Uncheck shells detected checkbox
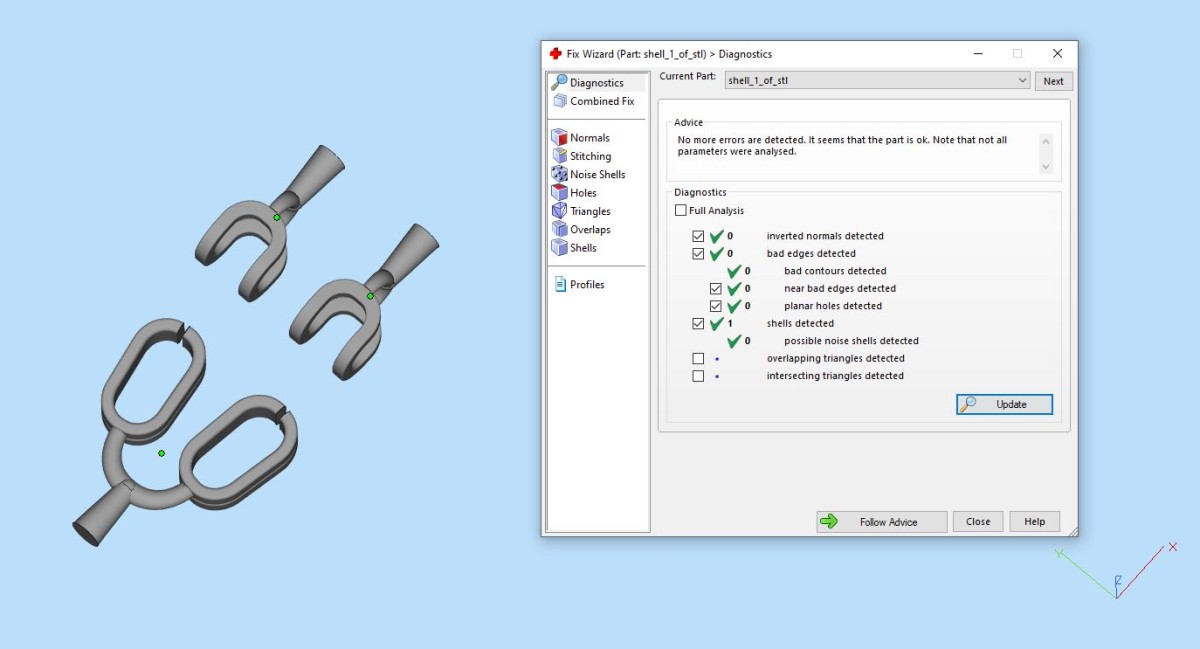The height and width of the screenshot is (649, 1200). pos(698,324)
